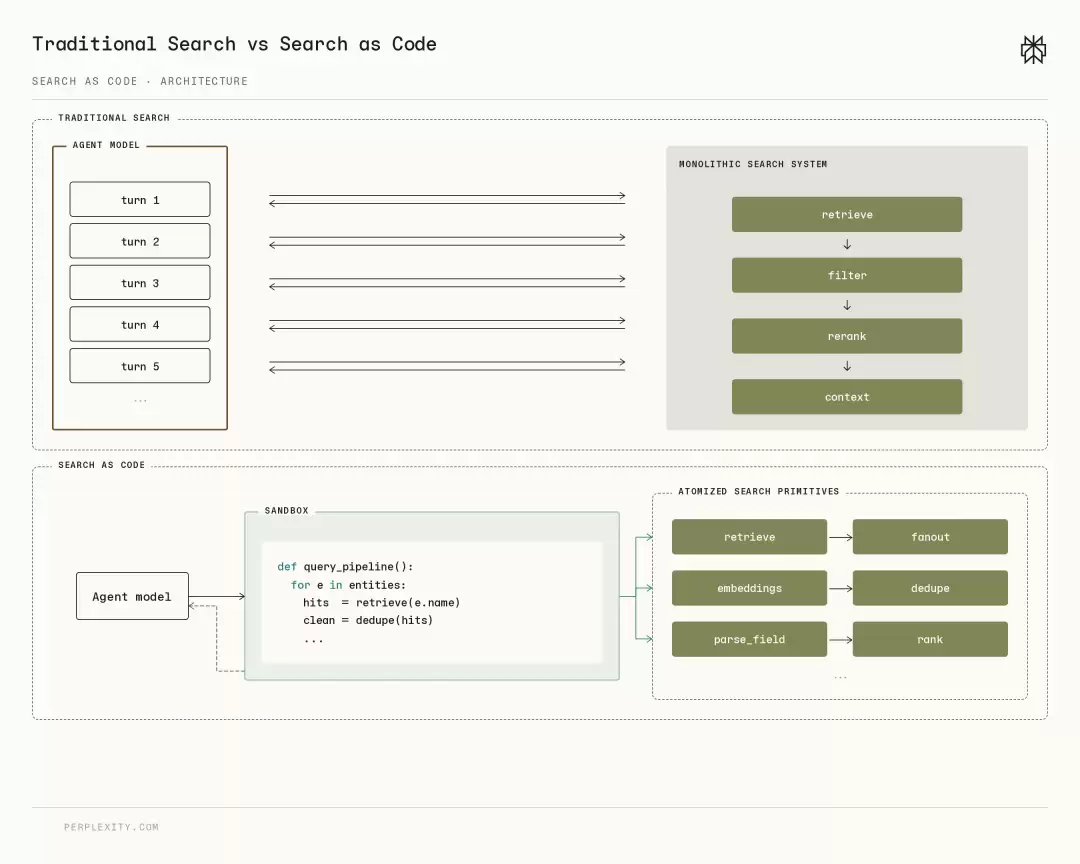Select the filter block
The width and height of the screenshot is (1080, 864).
click(847, 275)
